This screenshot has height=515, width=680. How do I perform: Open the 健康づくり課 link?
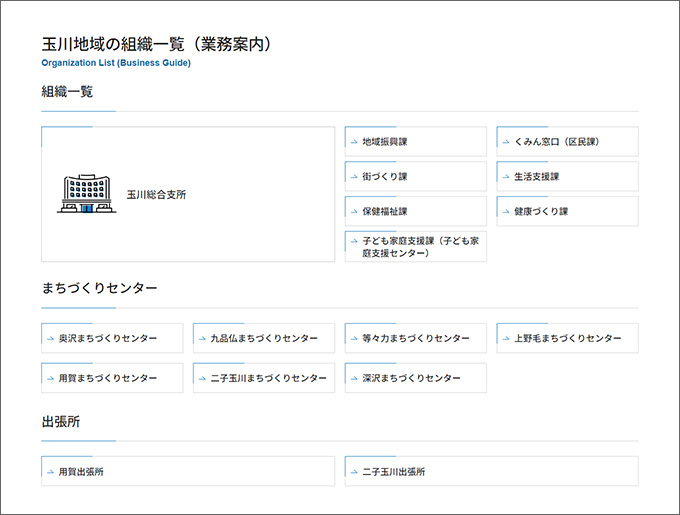[567, 212]
